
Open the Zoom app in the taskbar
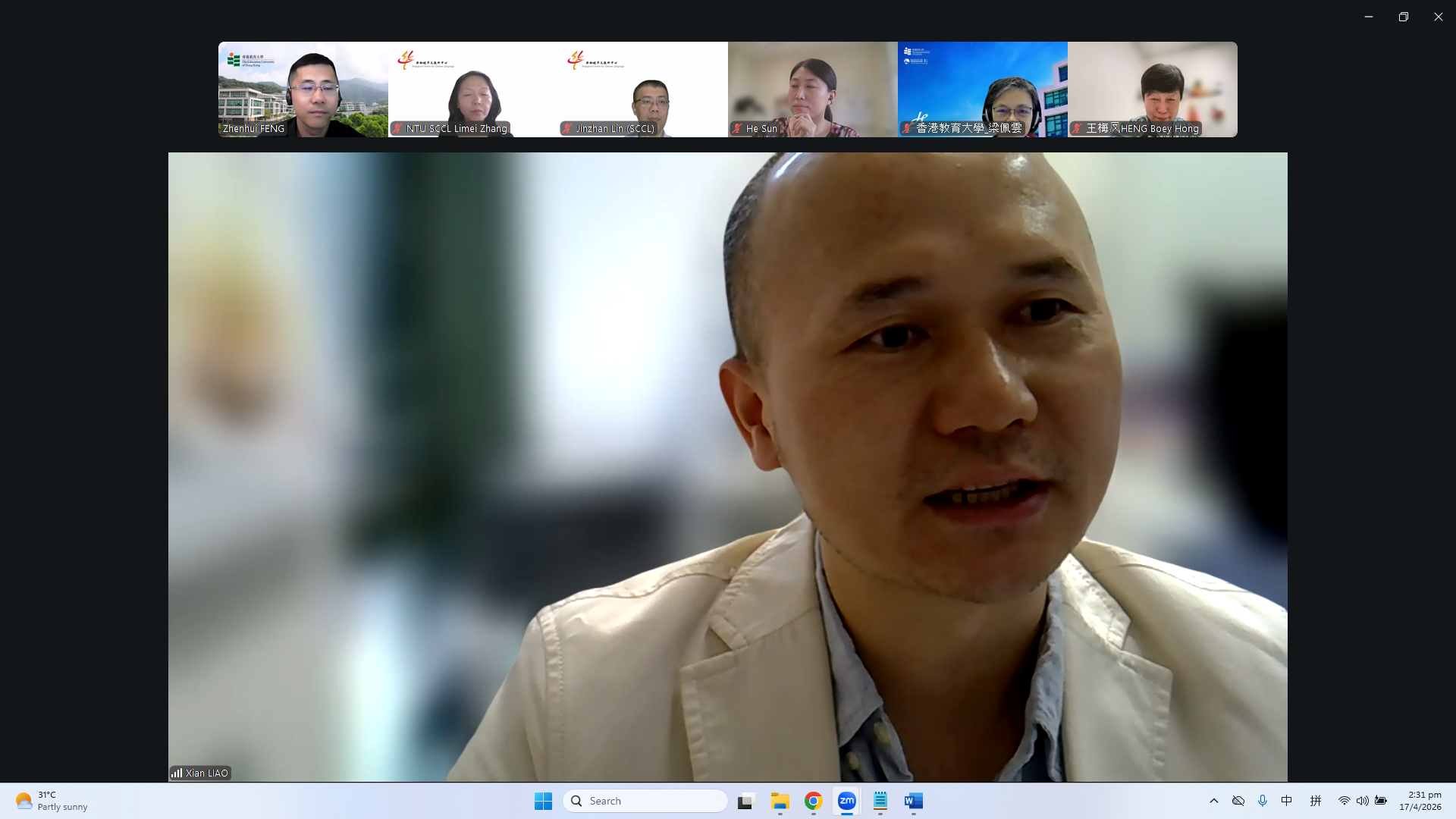click(846, 801)
